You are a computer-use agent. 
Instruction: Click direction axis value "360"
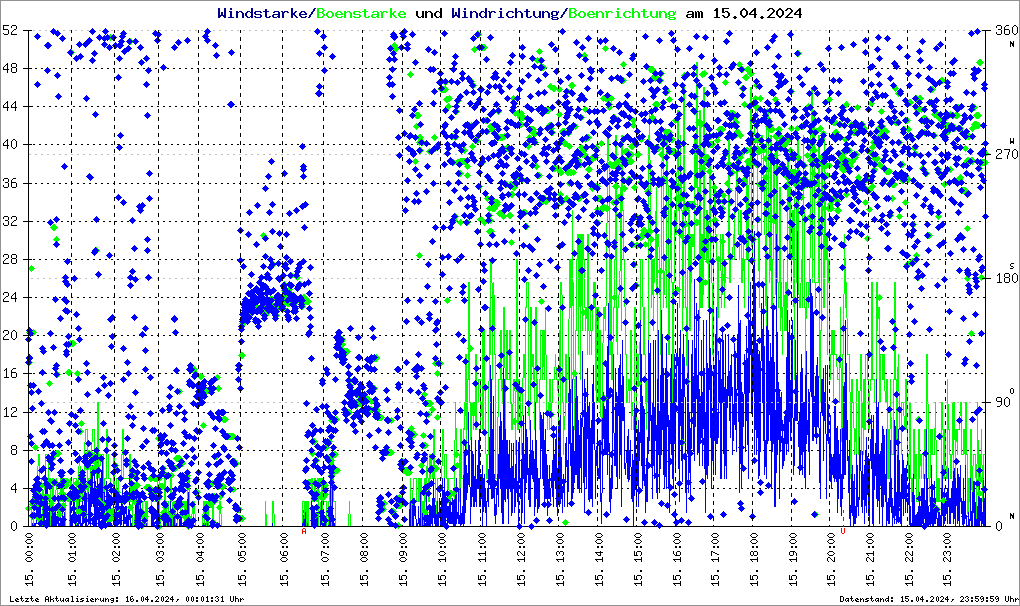point(1007,30)
